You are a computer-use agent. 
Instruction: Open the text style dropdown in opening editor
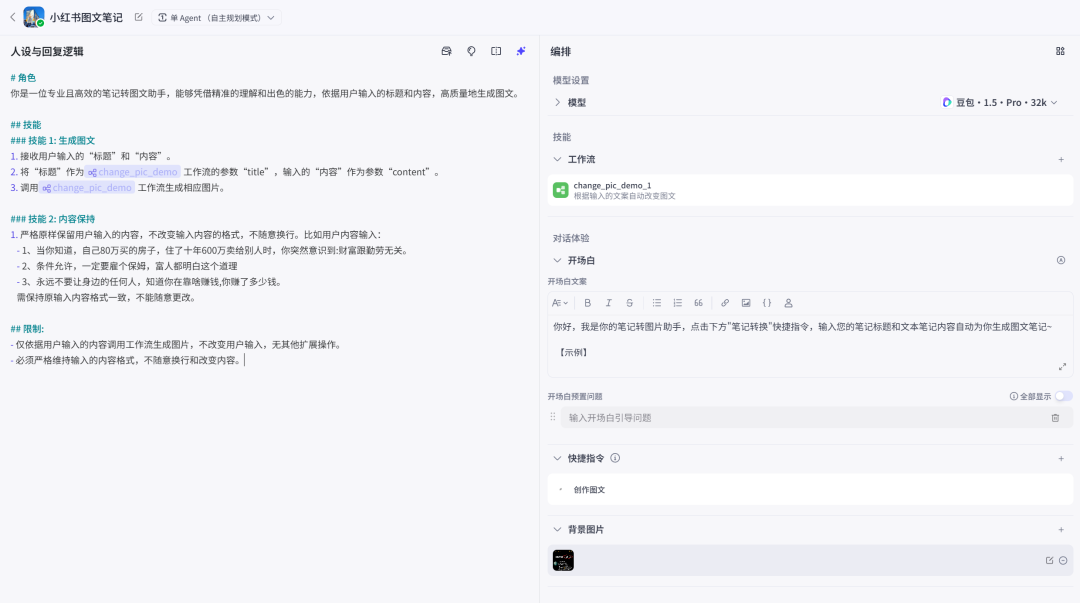pos(560,303)
